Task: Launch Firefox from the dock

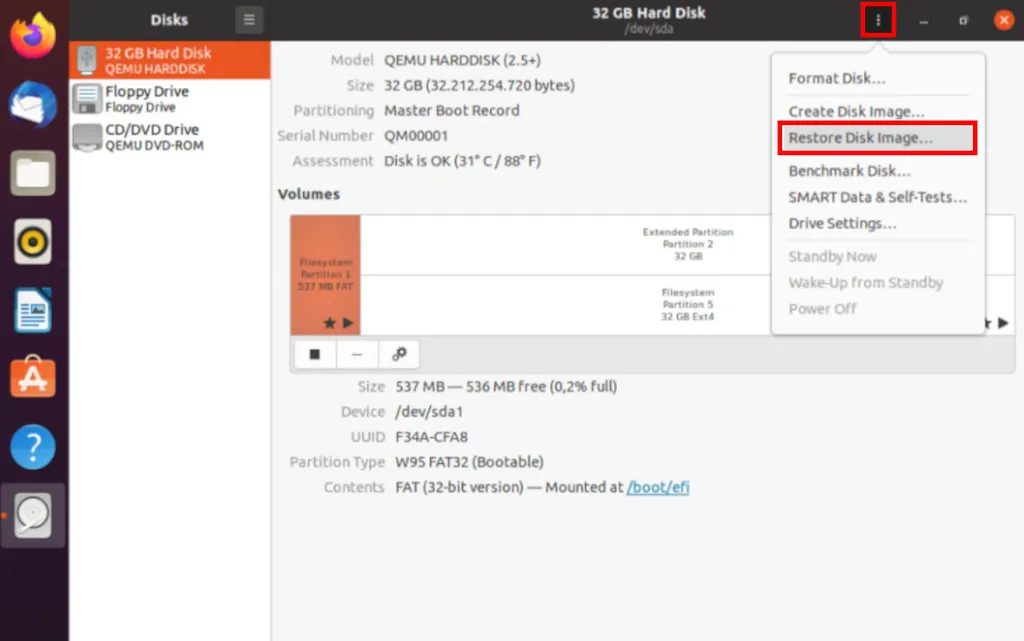Action: [33, 37]
